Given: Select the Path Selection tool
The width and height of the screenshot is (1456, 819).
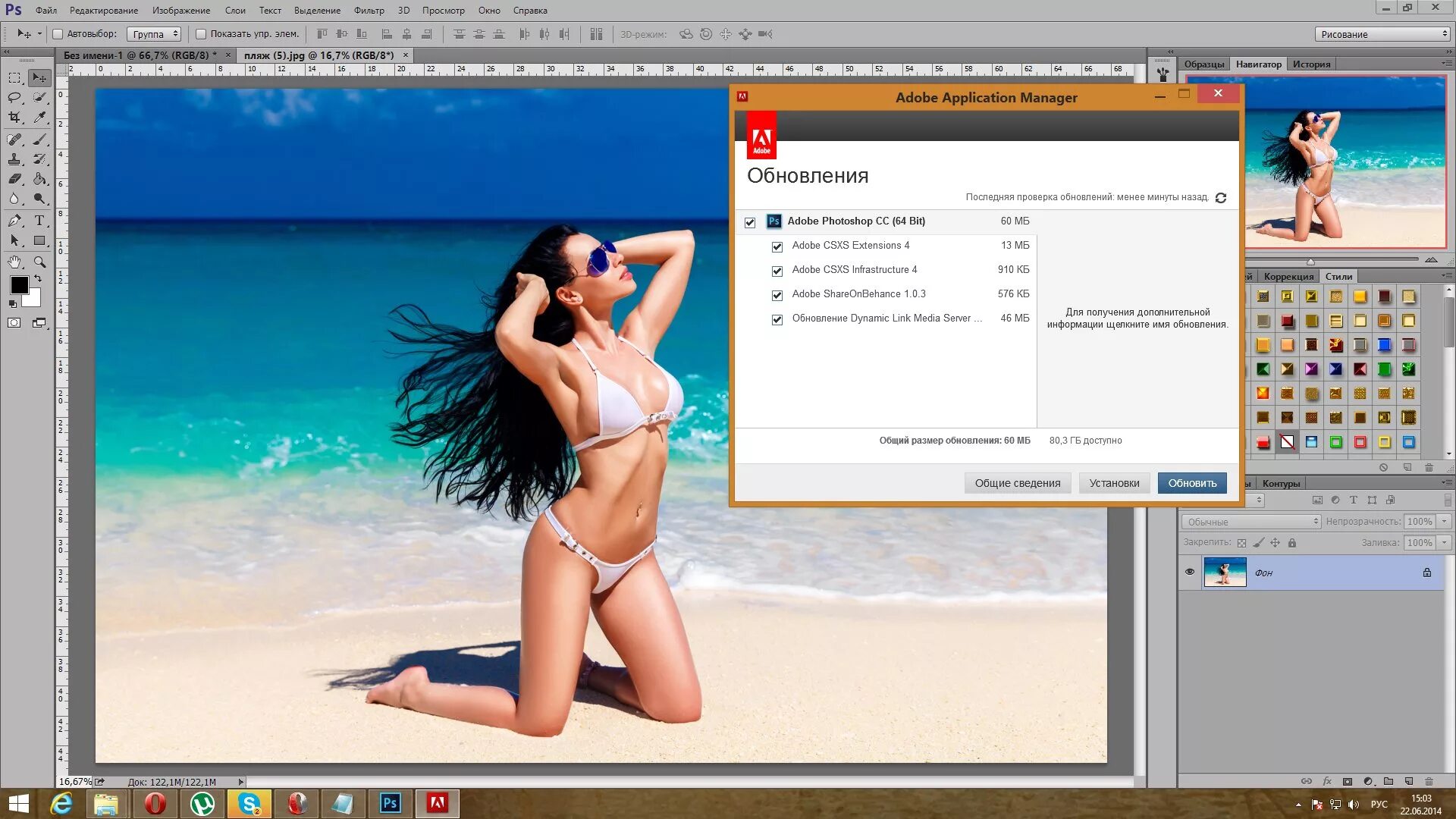Looking at the screenshot, I should (14, 240).
